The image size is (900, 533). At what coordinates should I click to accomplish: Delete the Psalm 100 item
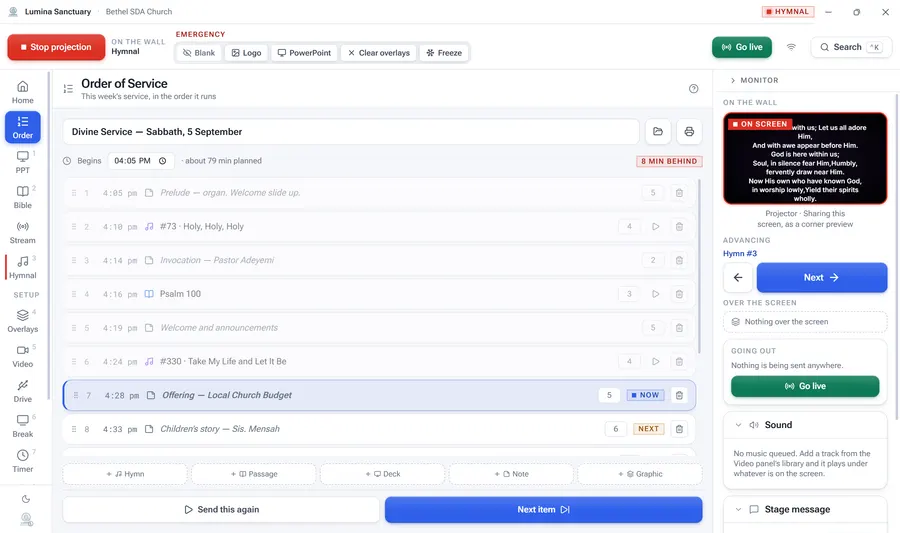(x=679, y=294)
